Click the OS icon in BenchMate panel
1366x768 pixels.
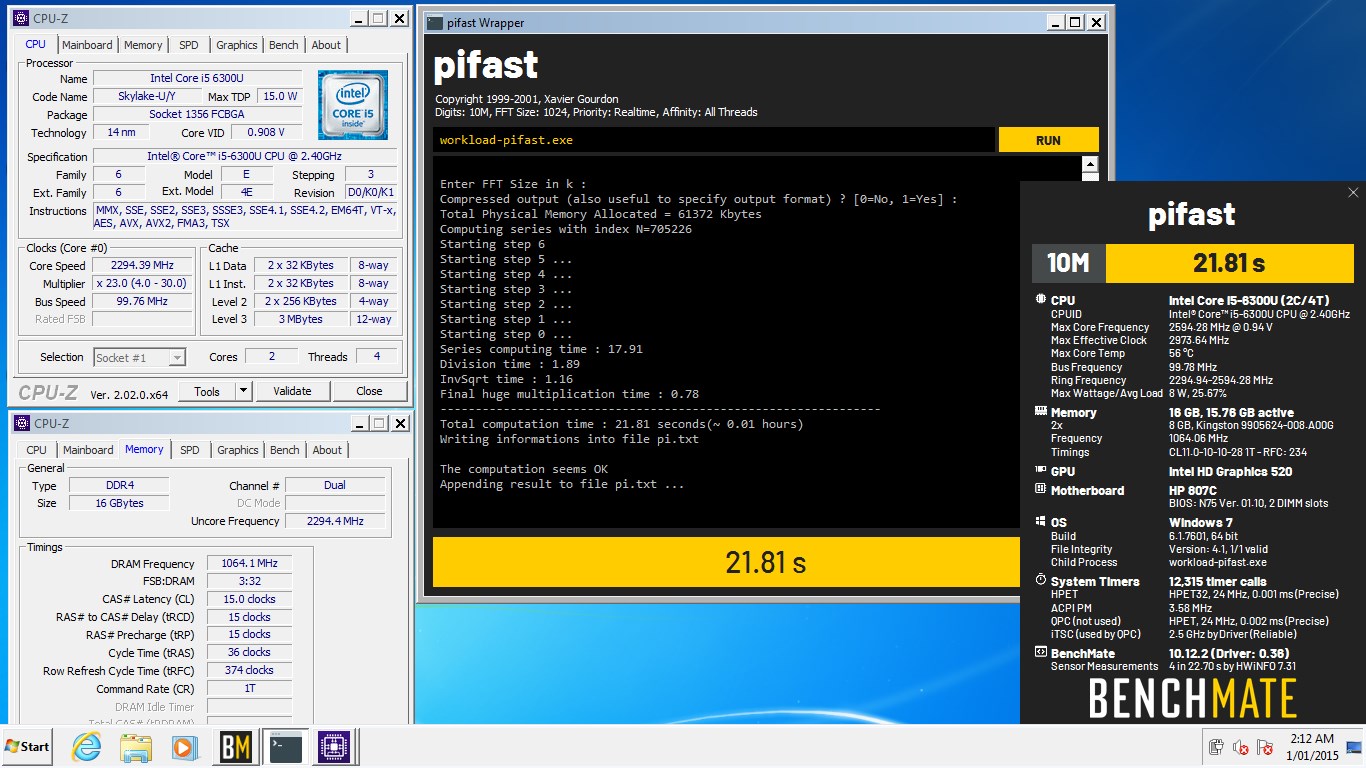(x=1041, y=522)
